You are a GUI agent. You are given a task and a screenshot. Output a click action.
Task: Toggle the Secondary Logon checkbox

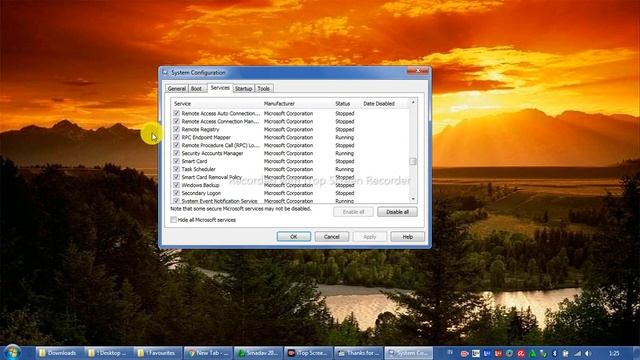click(x=176, y=193)
